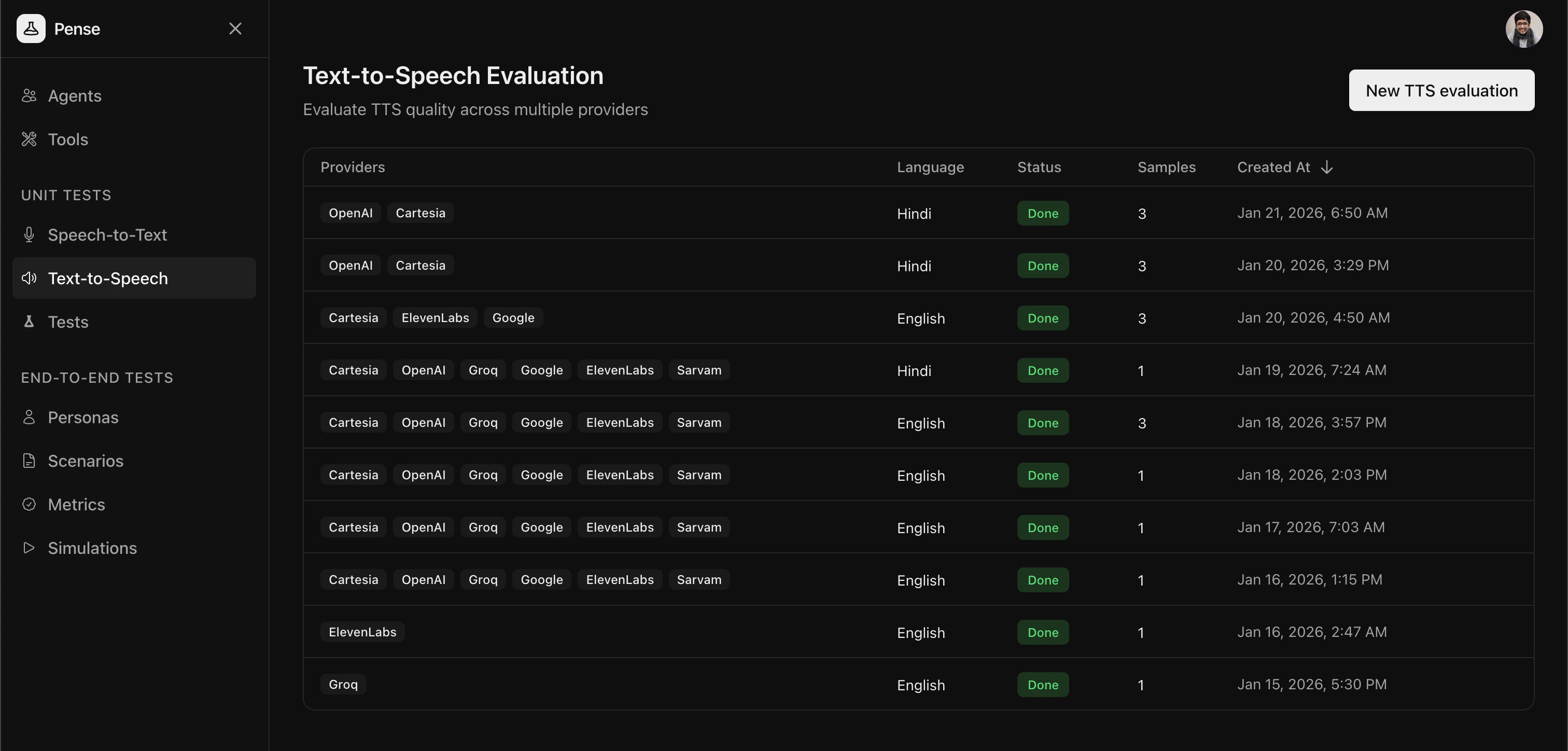
Task: Click the checkmark icon beside Metrics
Action: pyautogui.click(x=29, y=504)
